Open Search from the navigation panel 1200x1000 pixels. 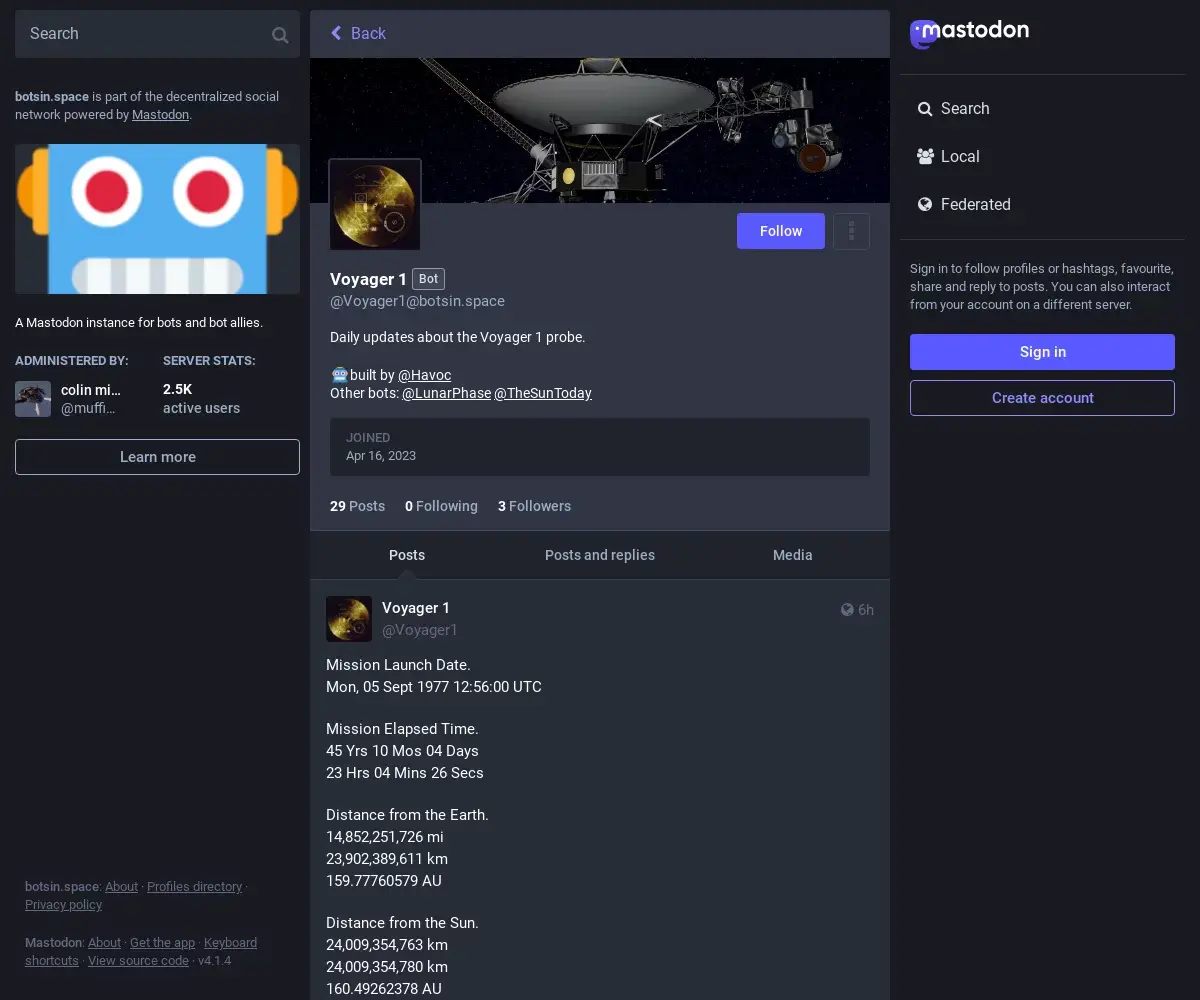tap(953, 109)
